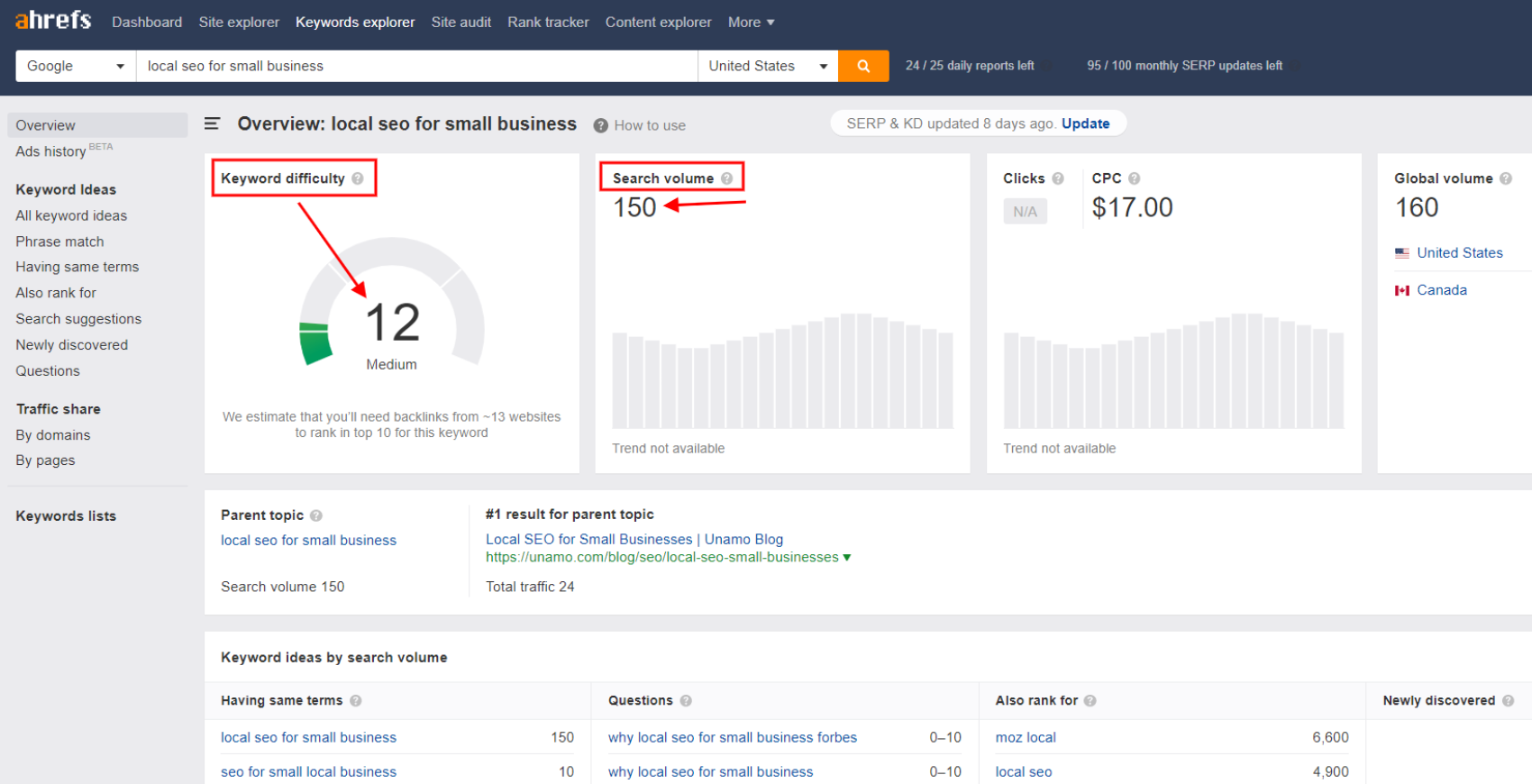
Task: Open Site explorer in the top navigation
Action: pos(239,22)
